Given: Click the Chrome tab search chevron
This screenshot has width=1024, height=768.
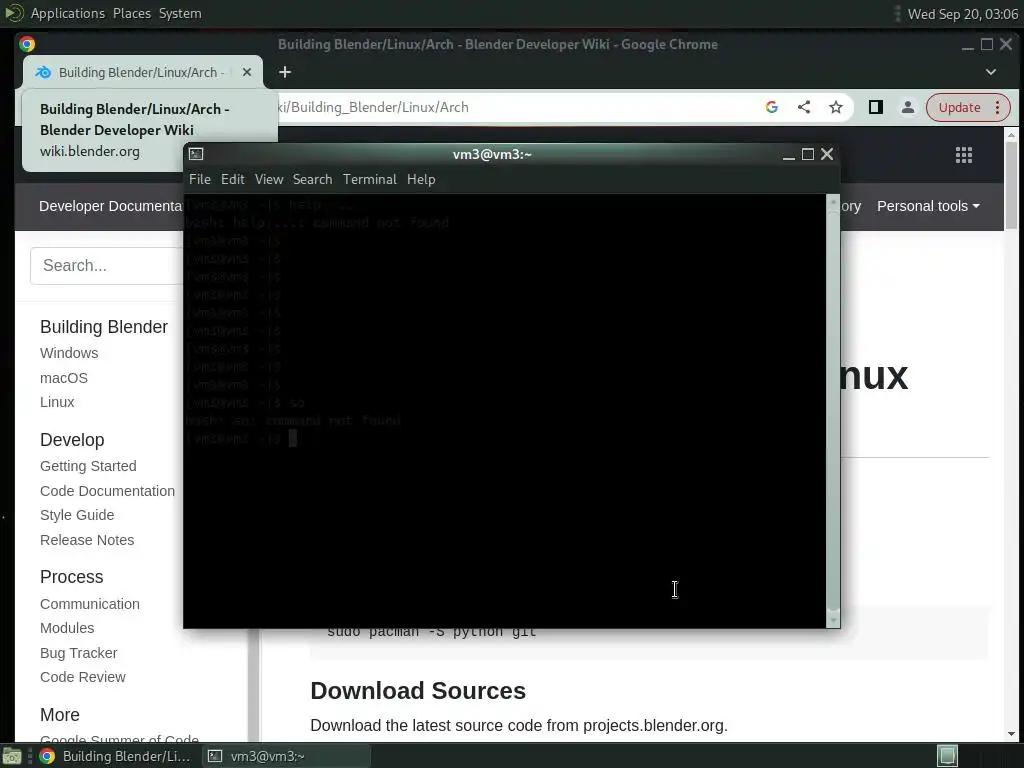Looking at the screenshot, I should (x=991, y=72).
